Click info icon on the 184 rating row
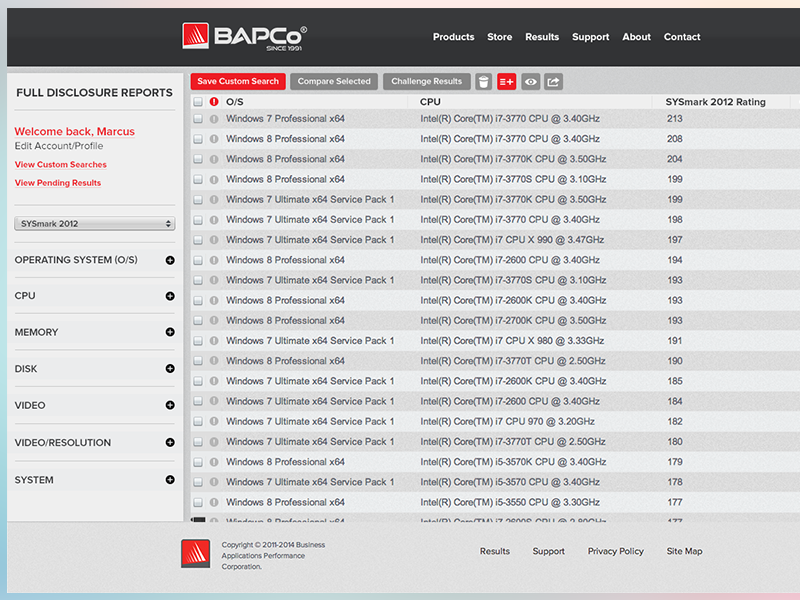Screen dimensions: 800x600 click(x=214, y=402)
